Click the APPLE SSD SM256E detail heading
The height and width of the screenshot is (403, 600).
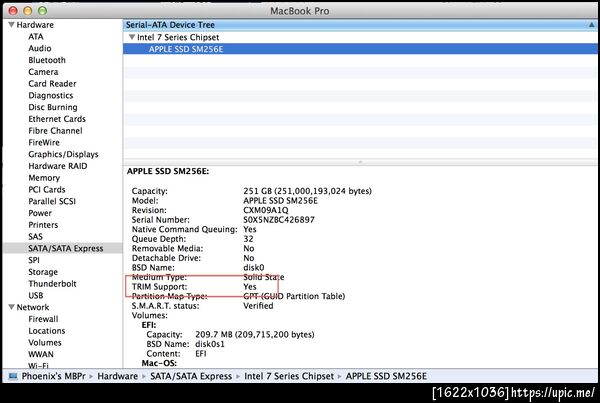[x=168, y=171]
